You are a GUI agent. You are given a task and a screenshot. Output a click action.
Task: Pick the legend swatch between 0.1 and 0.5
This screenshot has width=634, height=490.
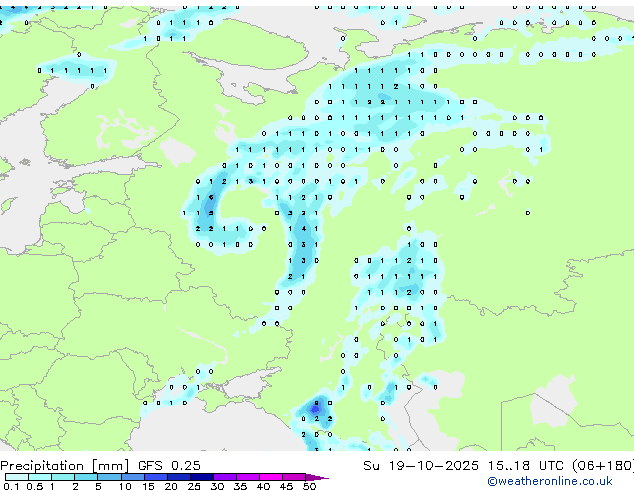pyautogui.click(x=17, y=477)
